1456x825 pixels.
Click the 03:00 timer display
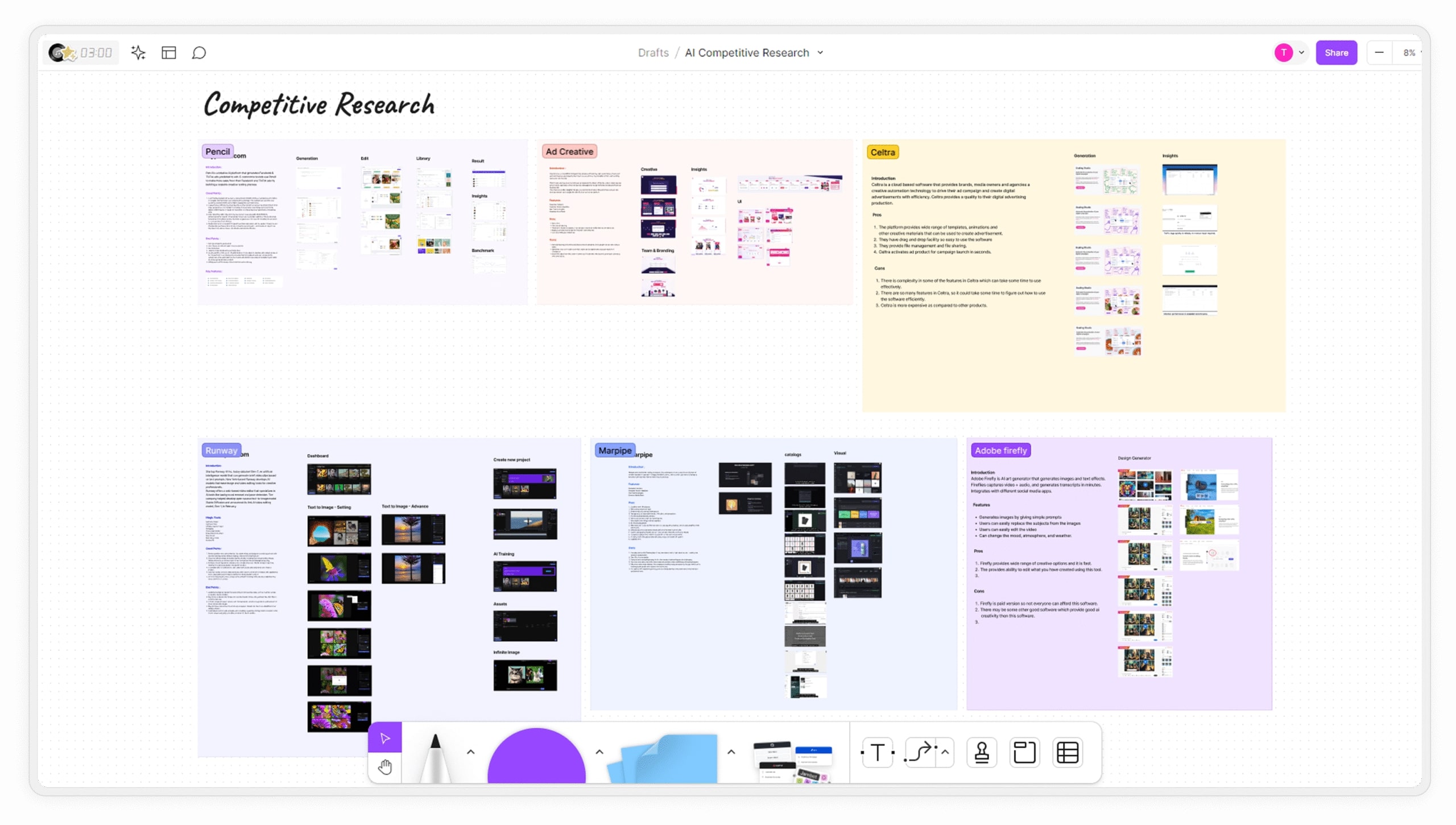[96, 52]
